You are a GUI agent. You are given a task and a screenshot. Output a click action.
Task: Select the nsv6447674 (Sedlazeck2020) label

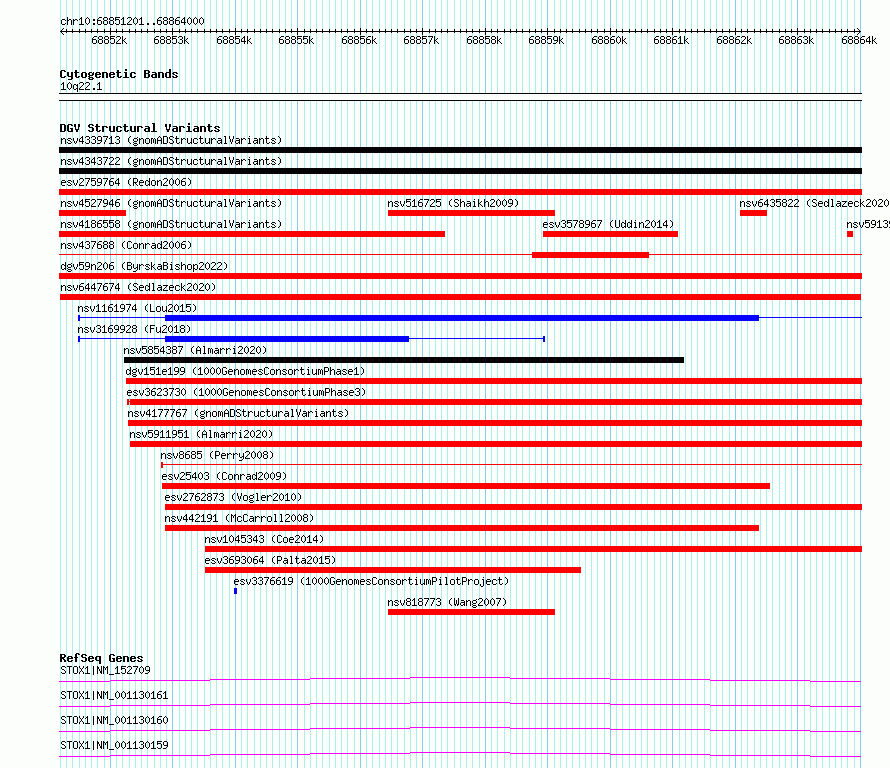tap(138, 287)
